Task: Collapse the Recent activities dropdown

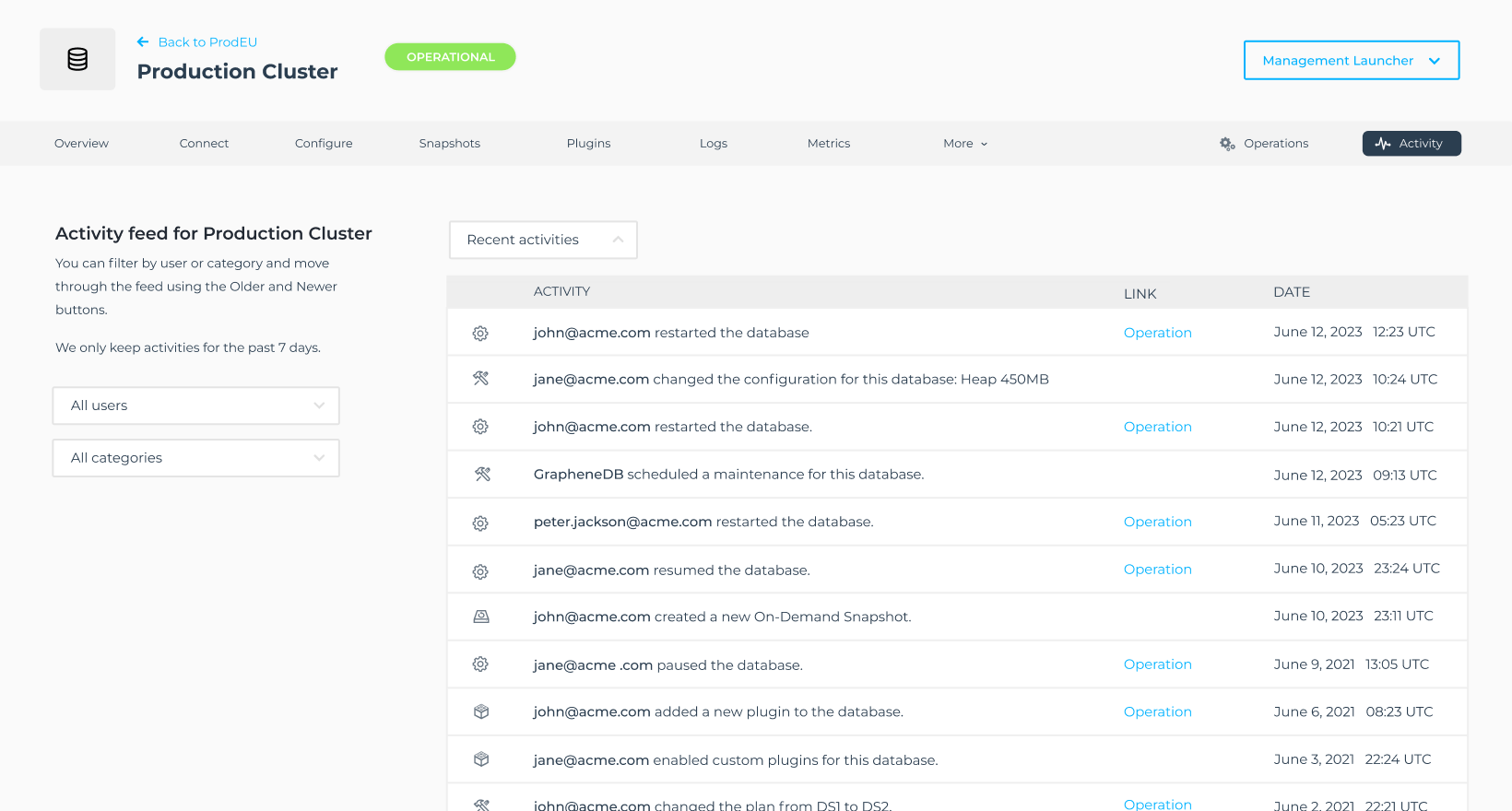Action: tap(543, 240)
